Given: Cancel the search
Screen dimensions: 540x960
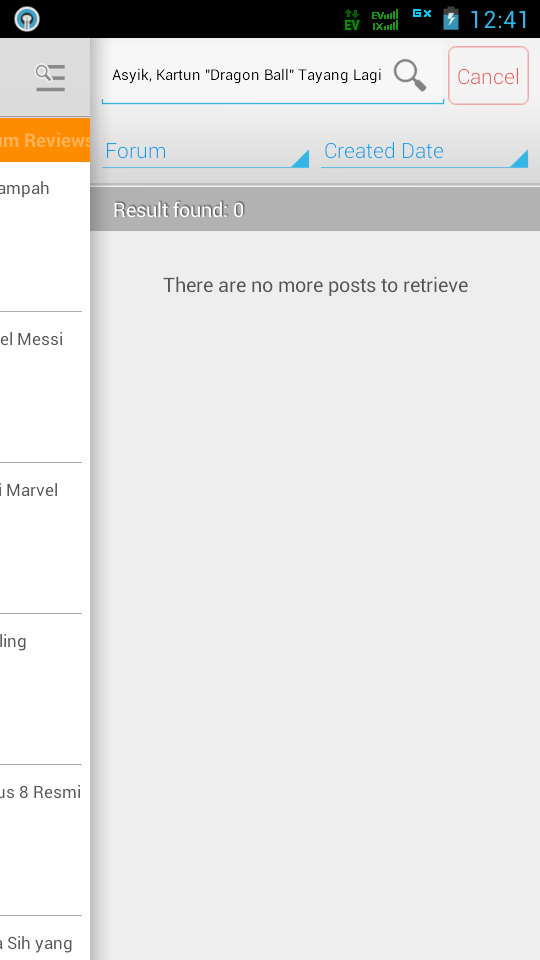Looking at the screenshot, I should point(488,76).
